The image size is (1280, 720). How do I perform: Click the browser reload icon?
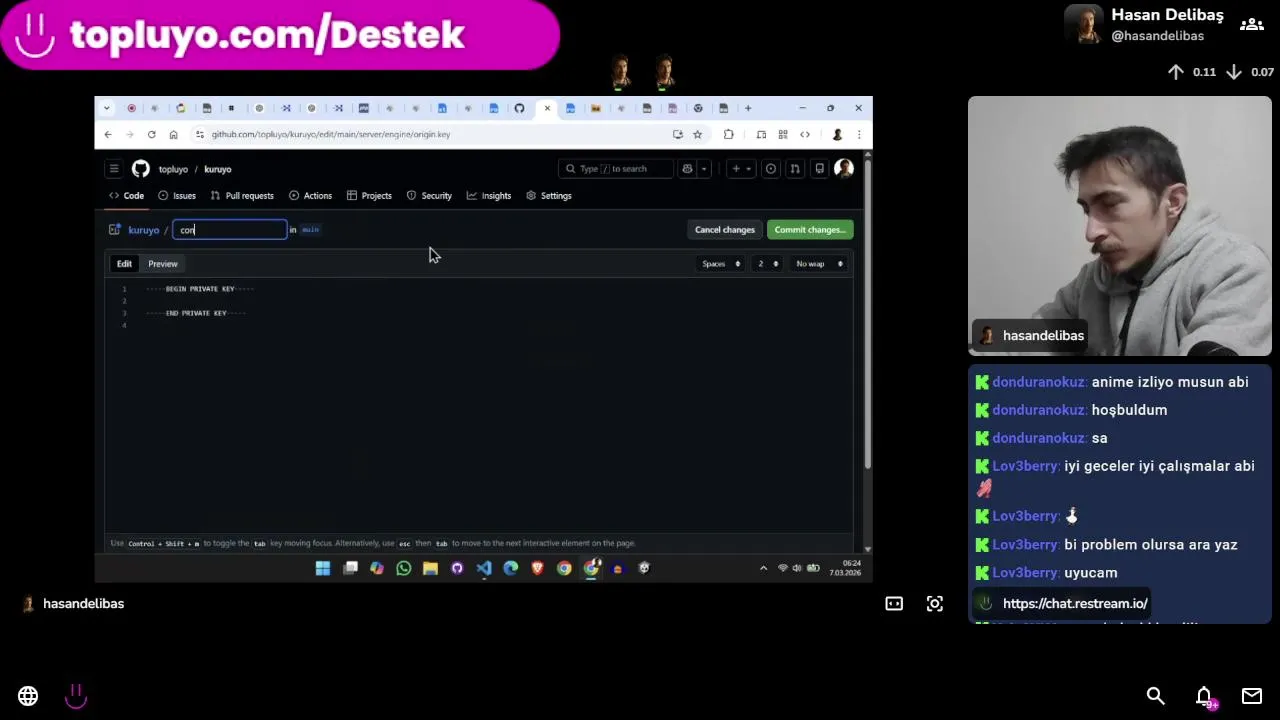(152, 134)
